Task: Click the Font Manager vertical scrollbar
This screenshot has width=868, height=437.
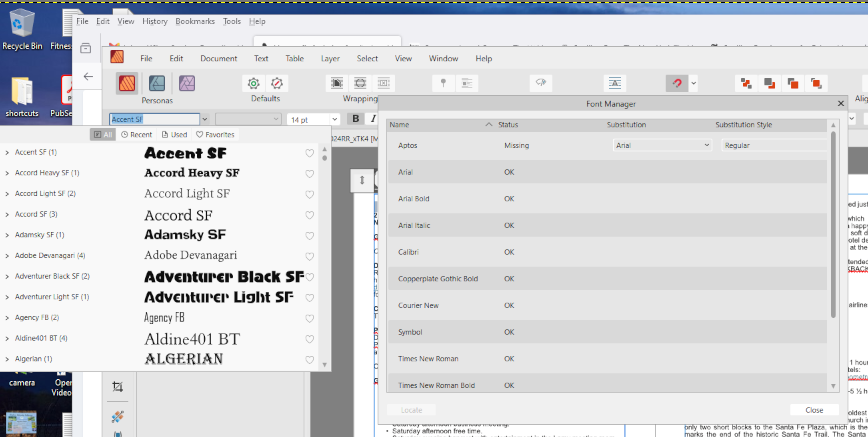Action: point(833,225)
